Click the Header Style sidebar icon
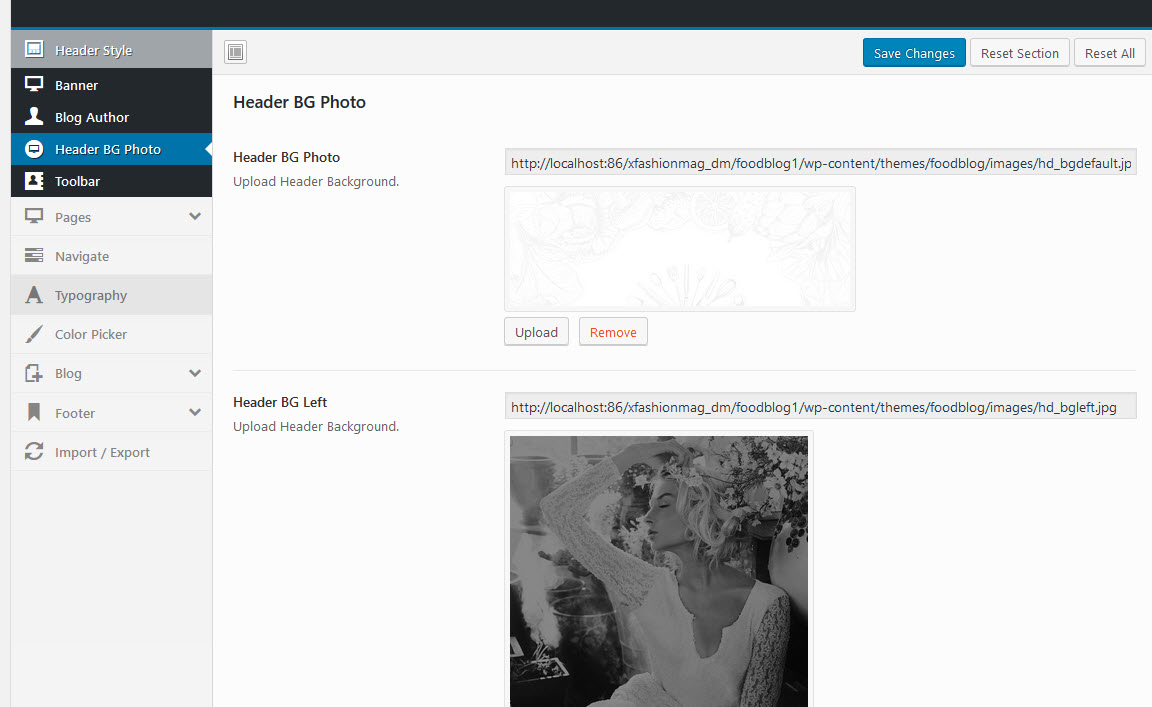 coord(34,49)
